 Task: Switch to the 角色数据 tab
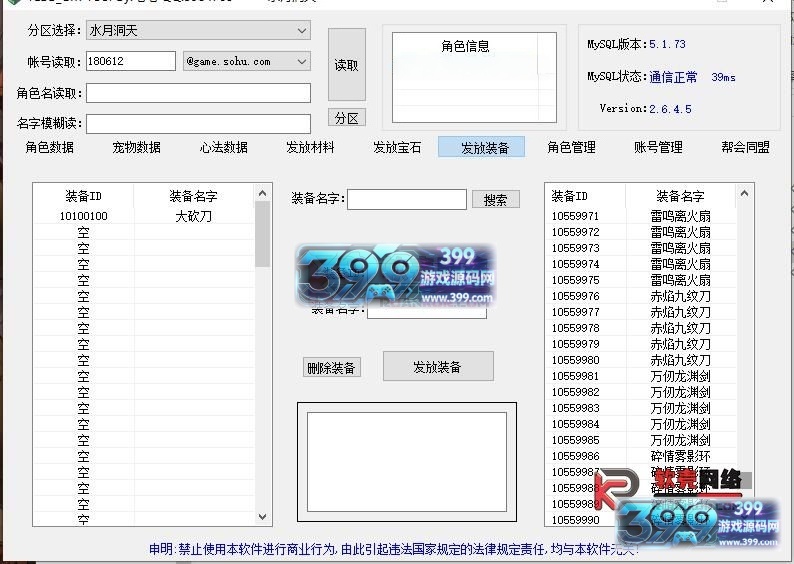pos(50,147)
